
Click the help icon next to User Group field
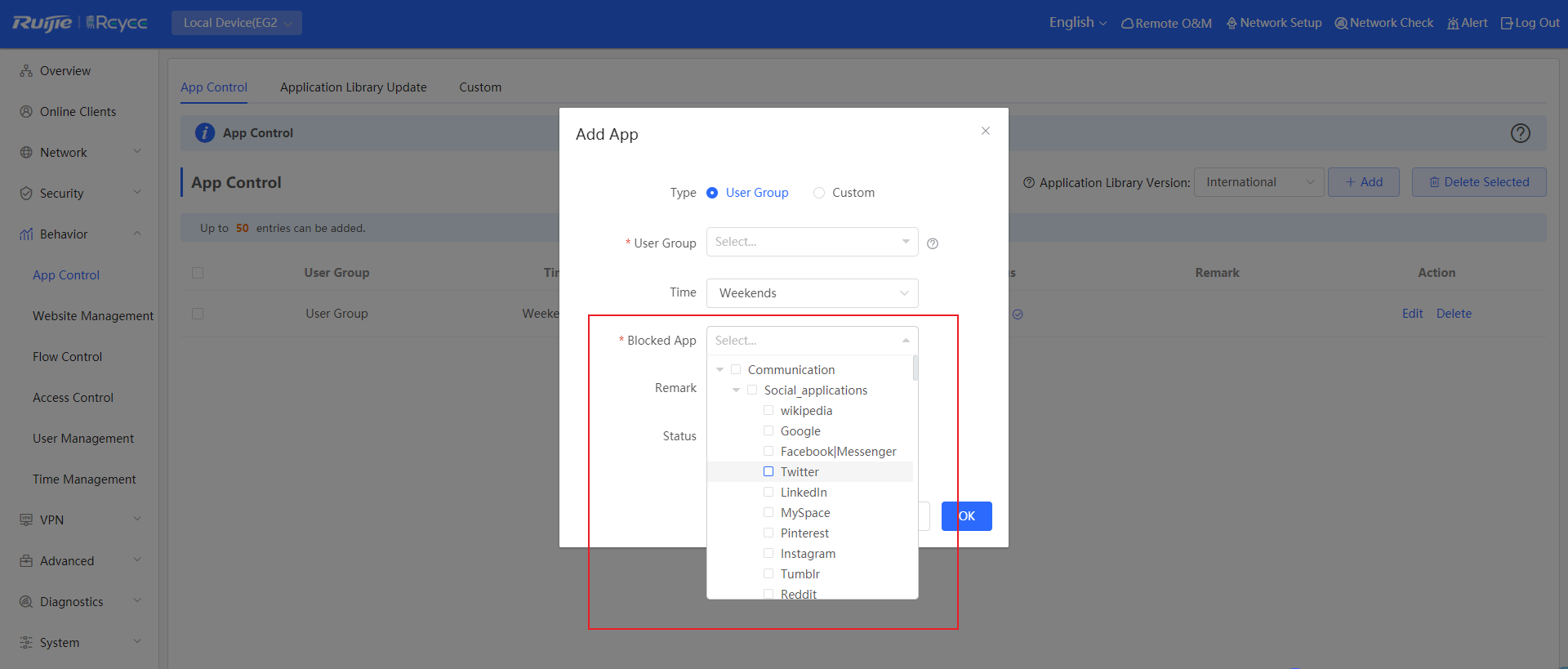pos(933,243)
